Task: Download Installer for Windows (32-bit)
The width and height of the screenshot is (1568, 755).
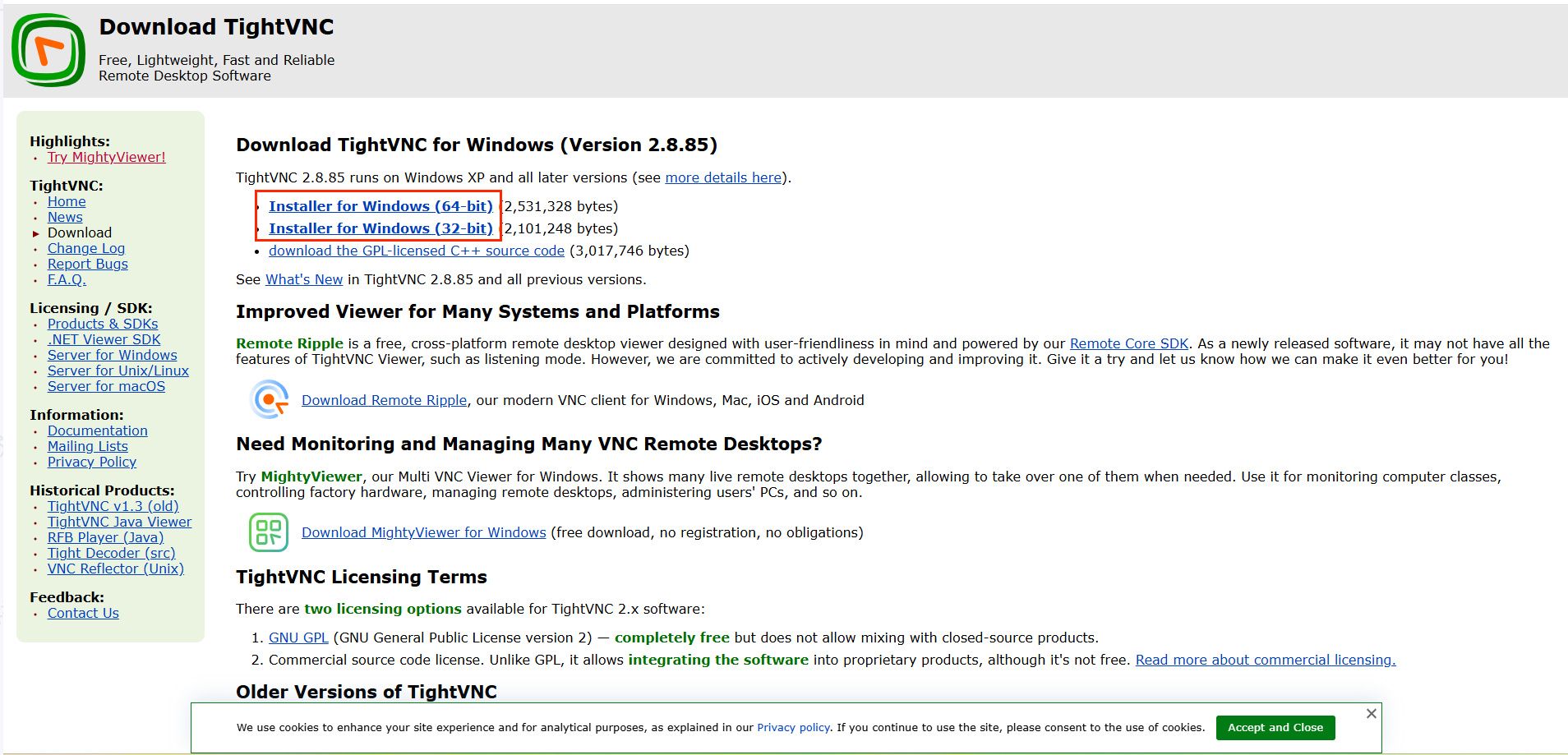Action: pyautogui.click(x=380, y=228)
